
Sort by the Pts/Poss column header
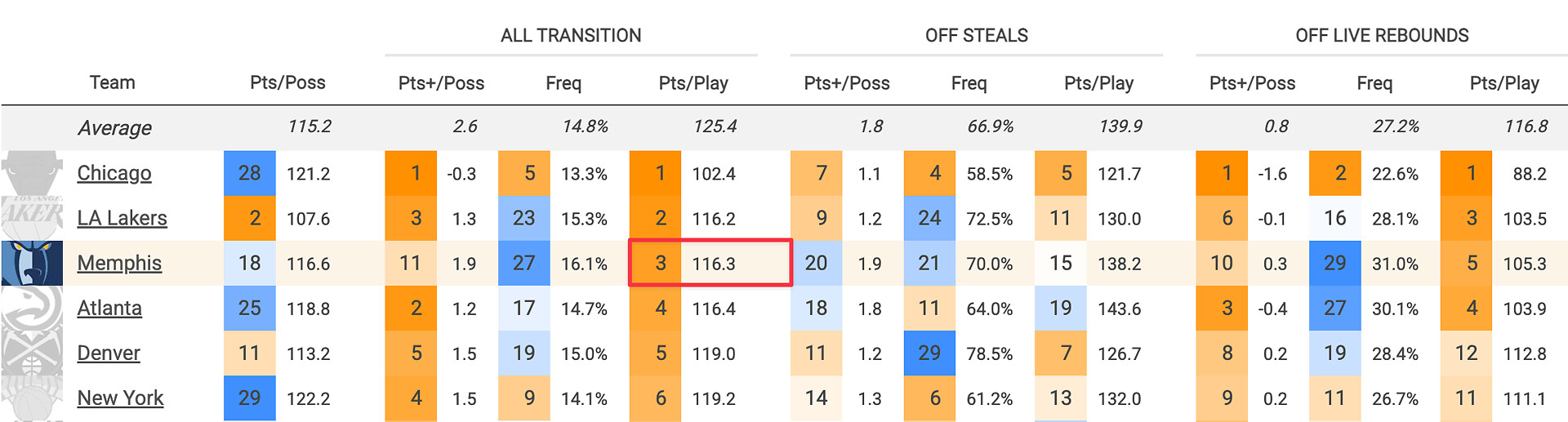[287, 82]
